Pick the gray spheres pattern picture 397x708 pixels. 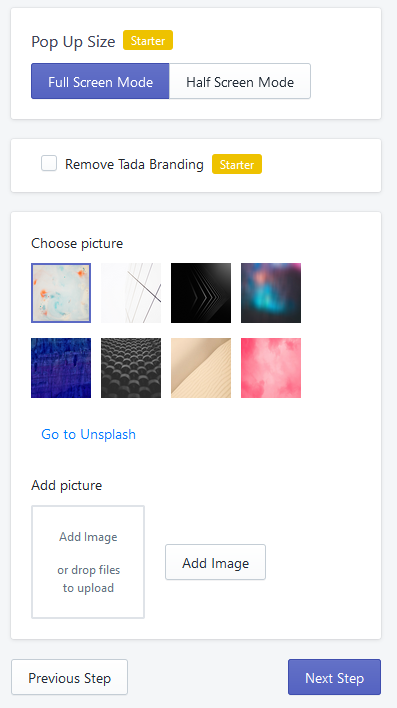[131, 368]
